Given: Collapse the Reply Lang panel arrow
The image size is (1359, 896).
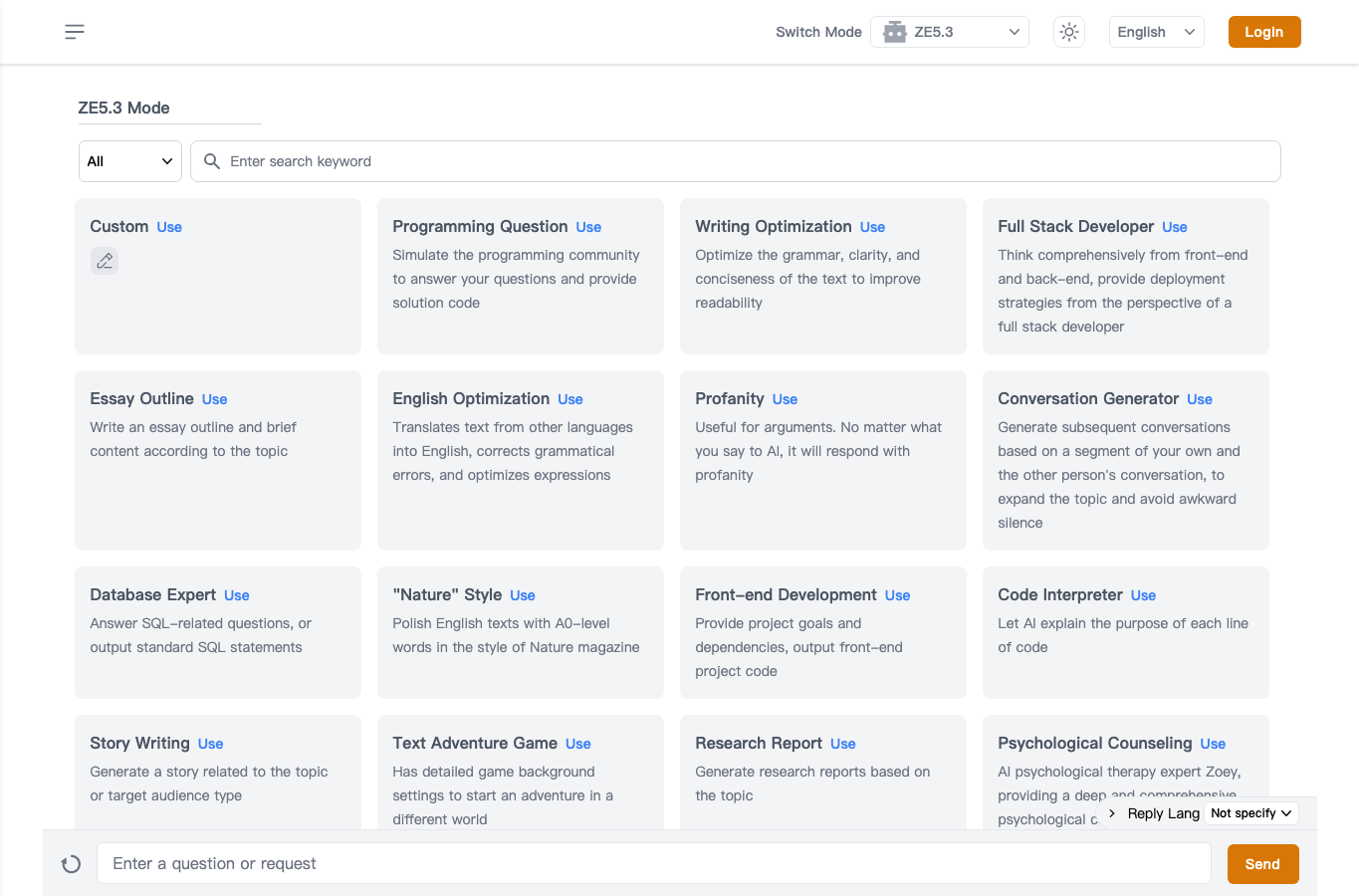Looking at the screenshot, I should point(1112,813).
